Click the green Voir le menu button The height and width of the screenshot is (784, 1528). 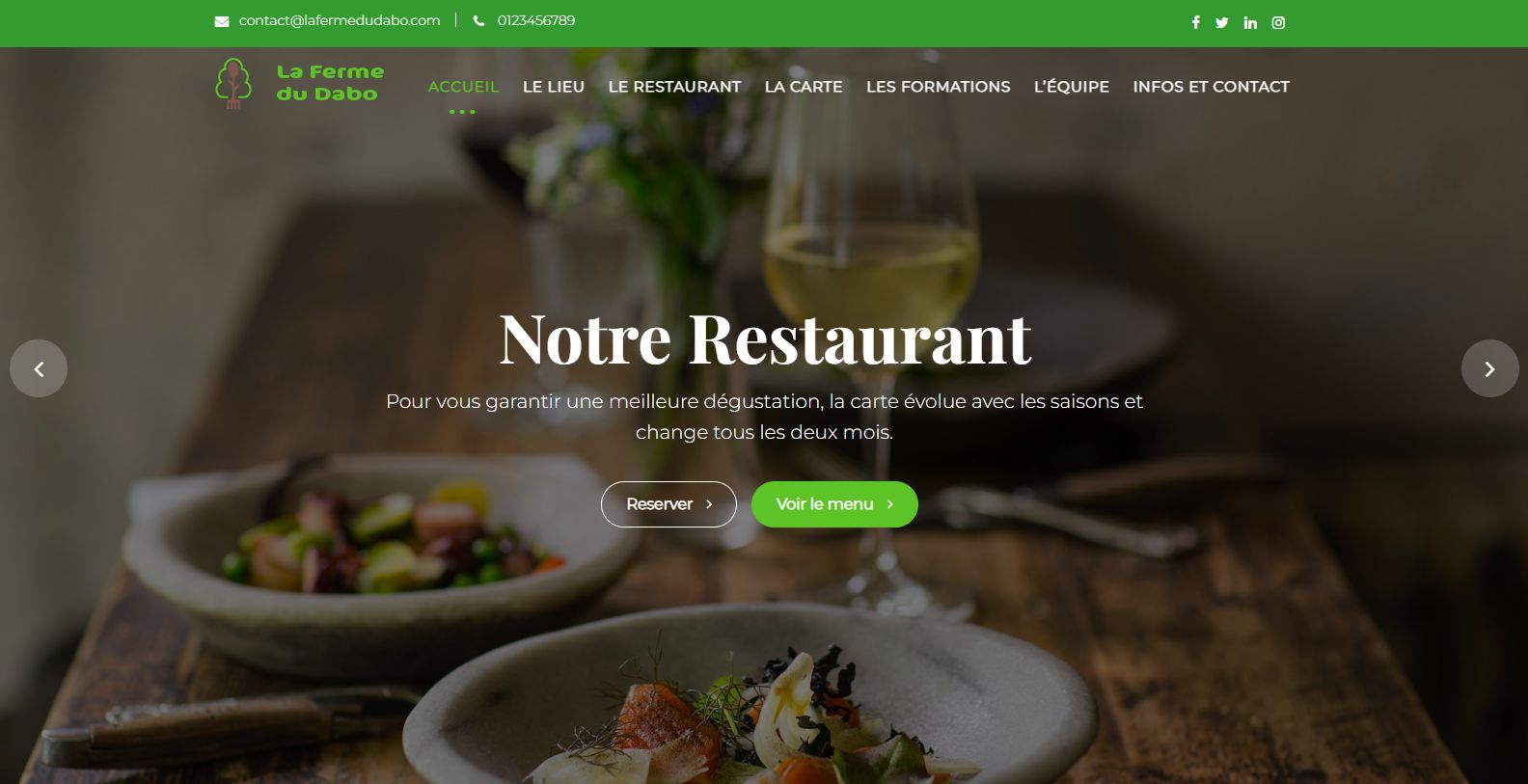834,504
